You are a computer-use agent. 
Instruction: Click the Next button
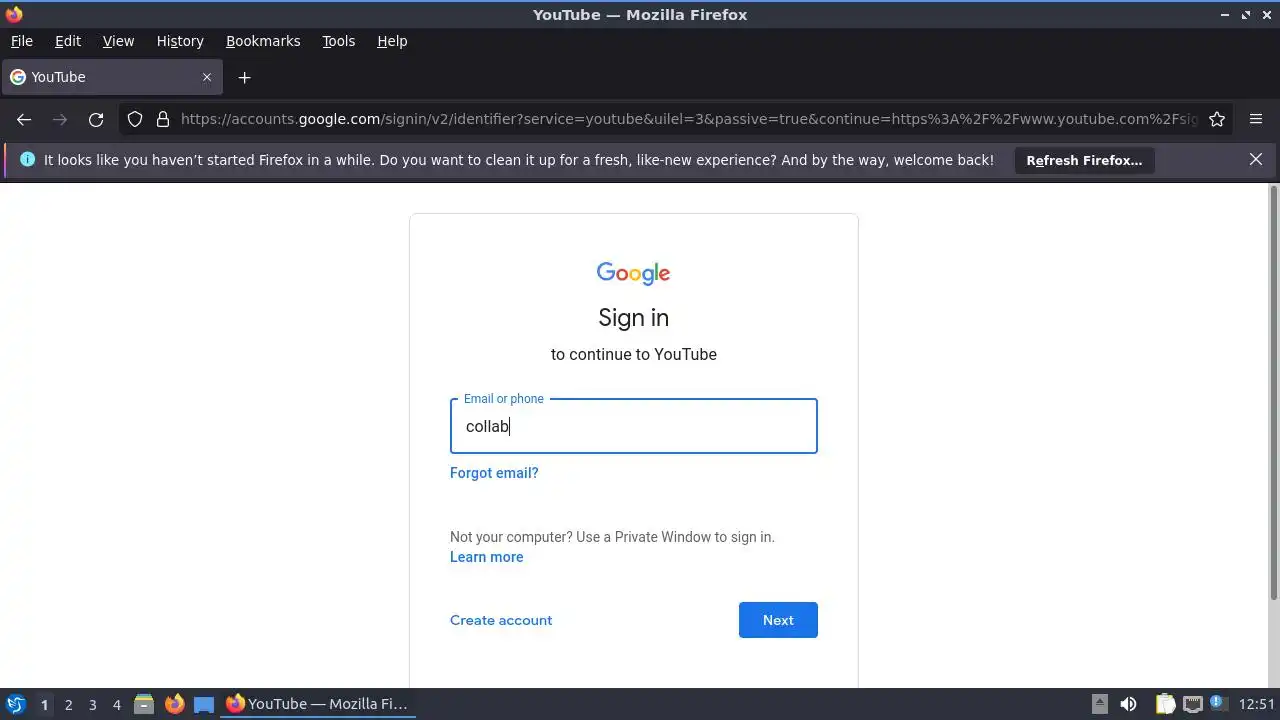(778, 620)
